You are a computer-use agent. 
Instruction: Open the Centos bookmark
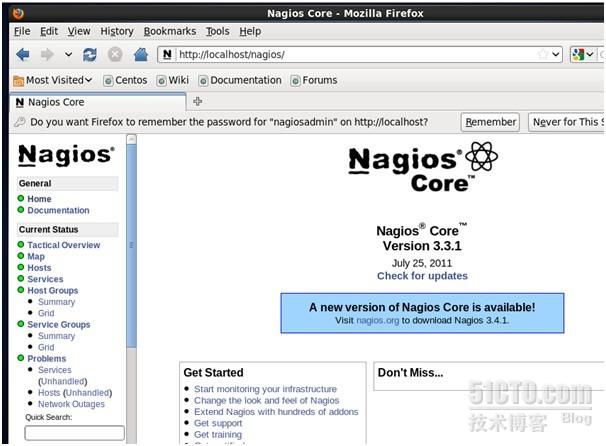point(125,80)
